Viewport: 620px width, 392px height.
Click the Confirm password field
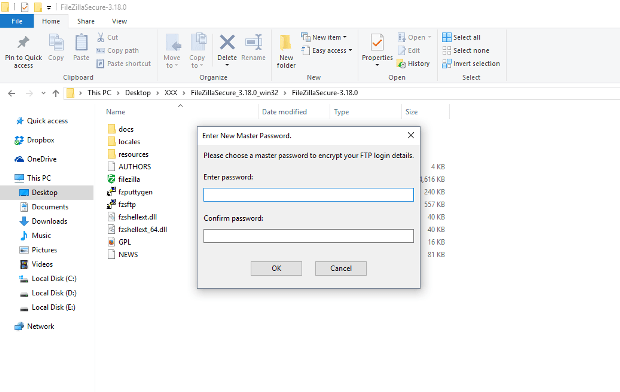(308, 236)
